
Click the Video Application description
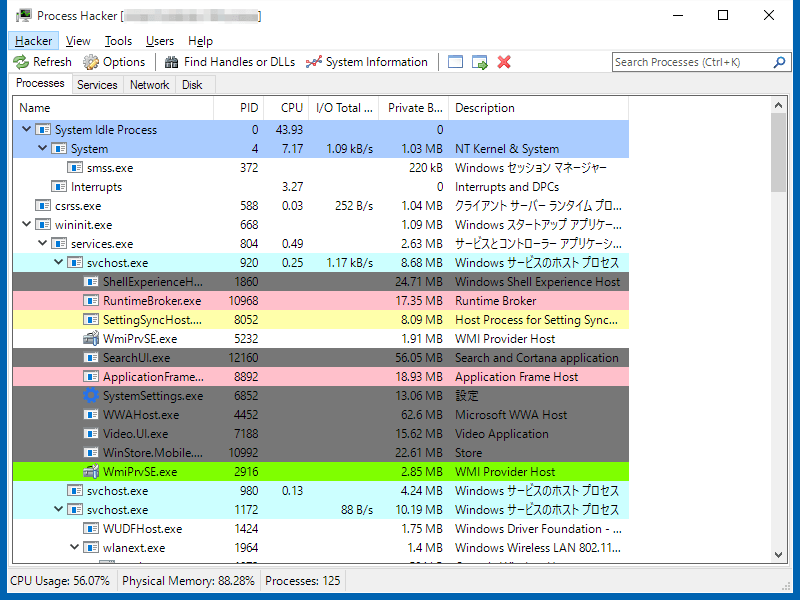pyautogui.click(x=502, y=434)
